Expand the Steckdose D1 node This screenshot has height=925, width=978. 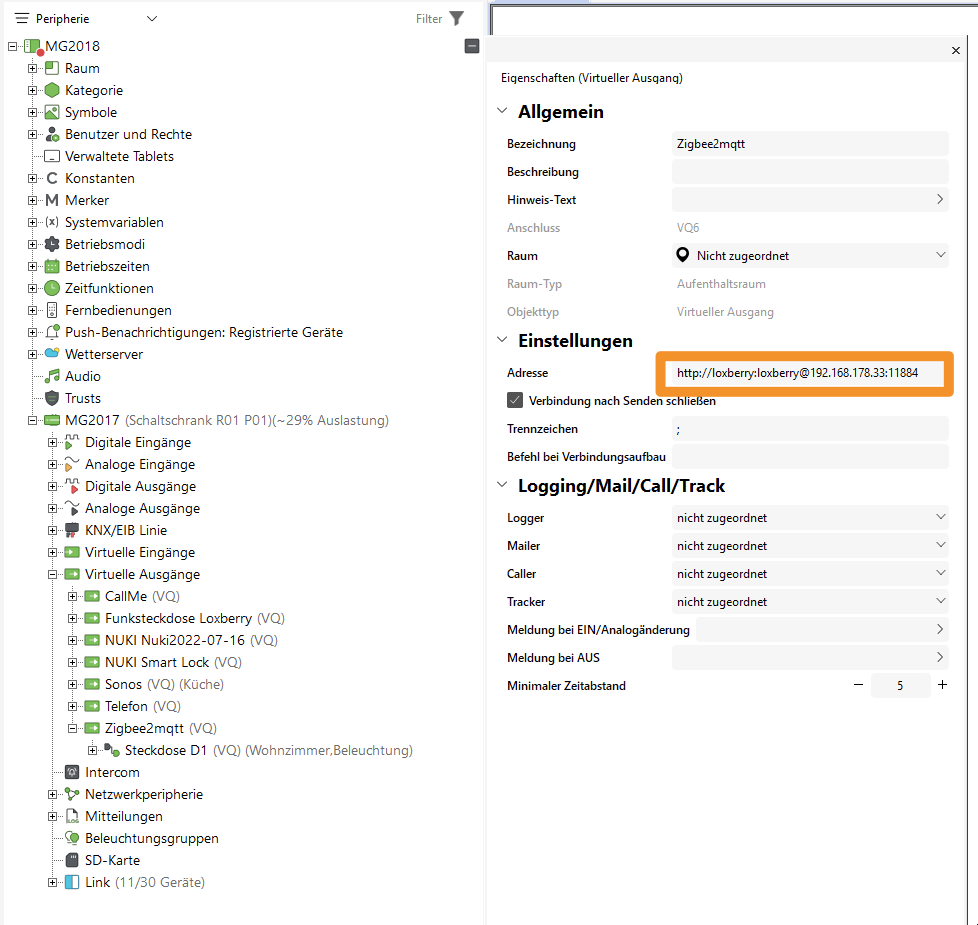[92, 750]
